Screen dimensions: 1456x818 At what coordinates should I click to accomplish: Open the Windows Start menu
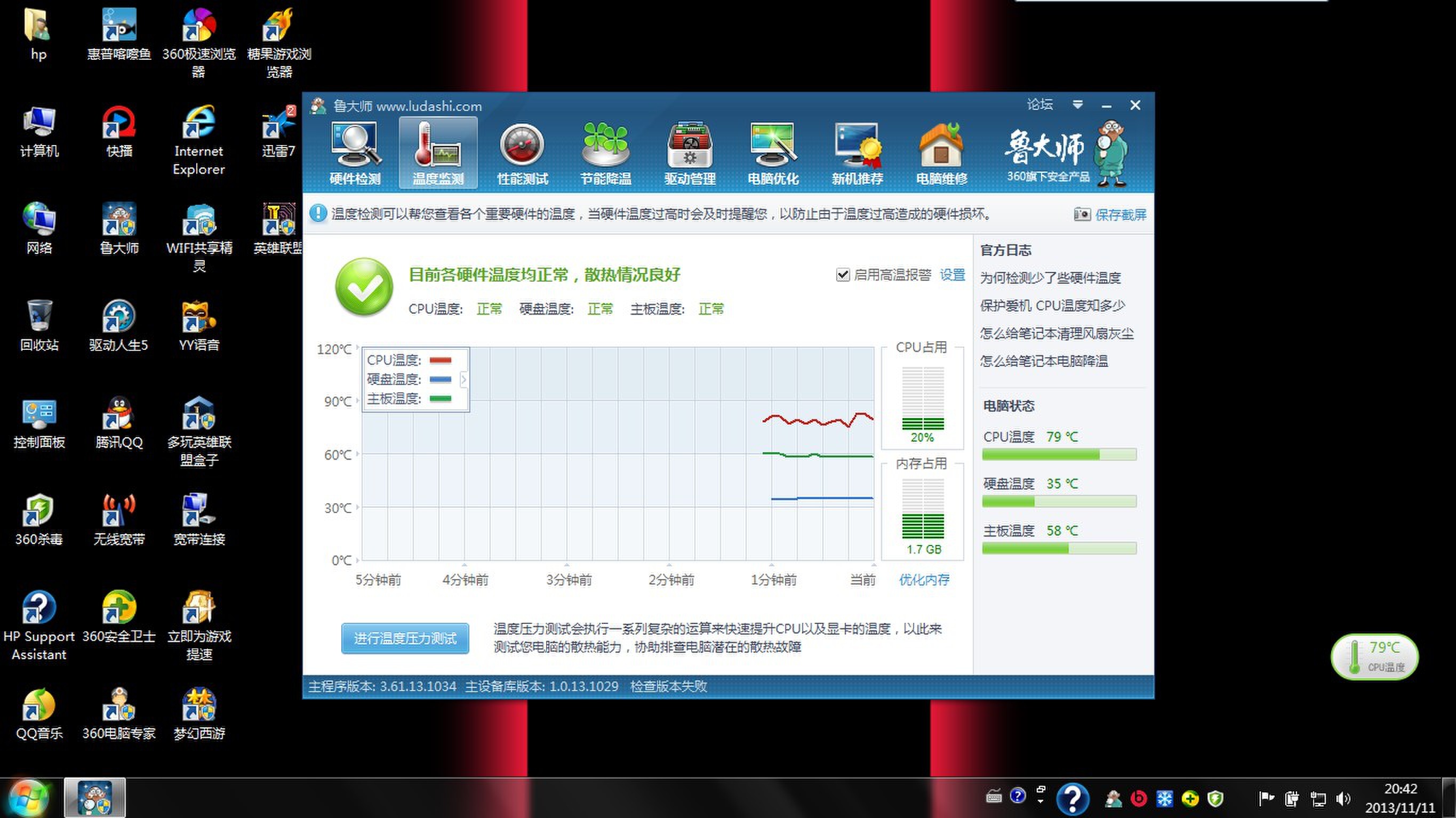[28, 798]
